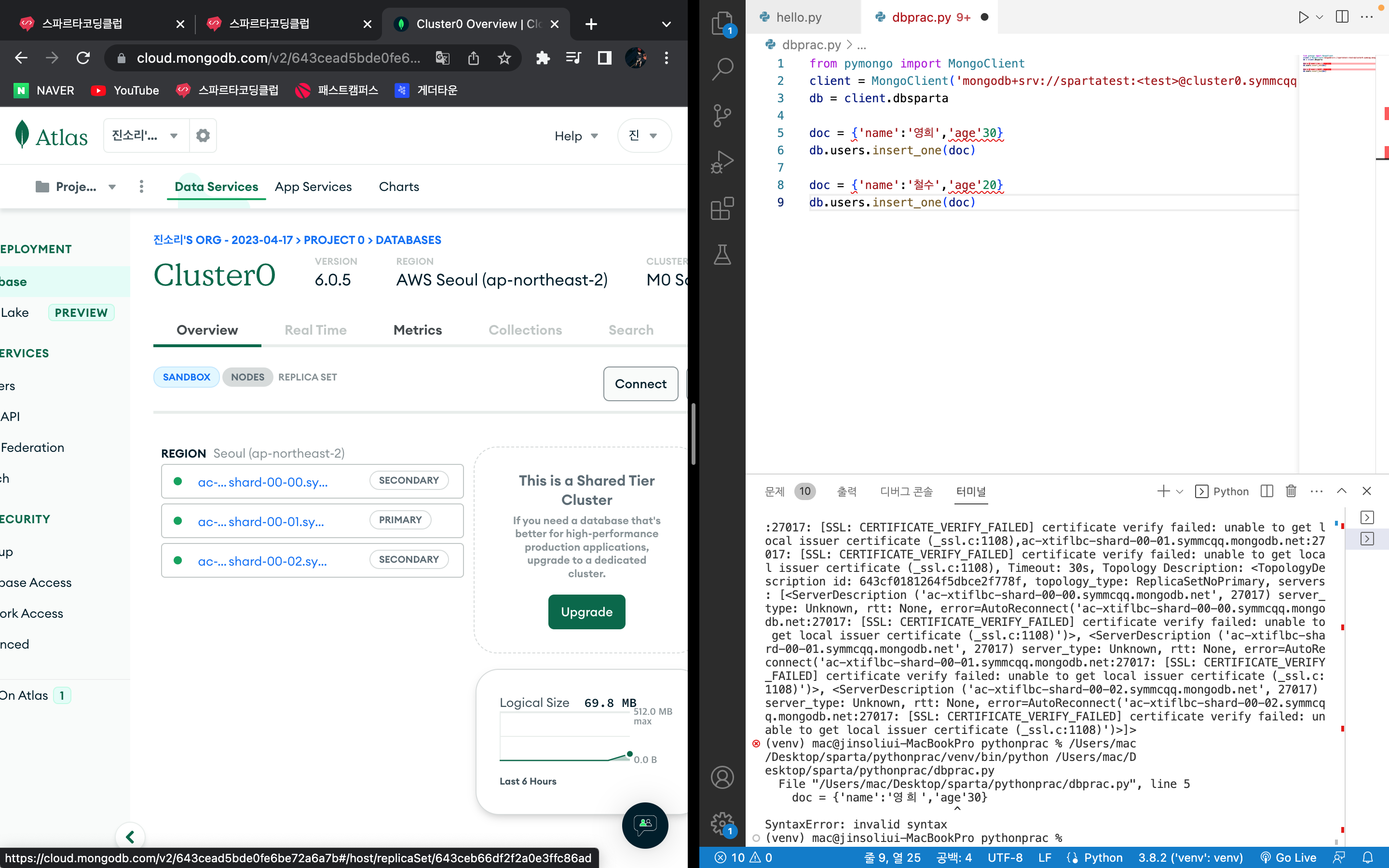Click the errors and warnings count in the status bar
This screenshot has width=1389, height=868.
(x=743, y=858)
